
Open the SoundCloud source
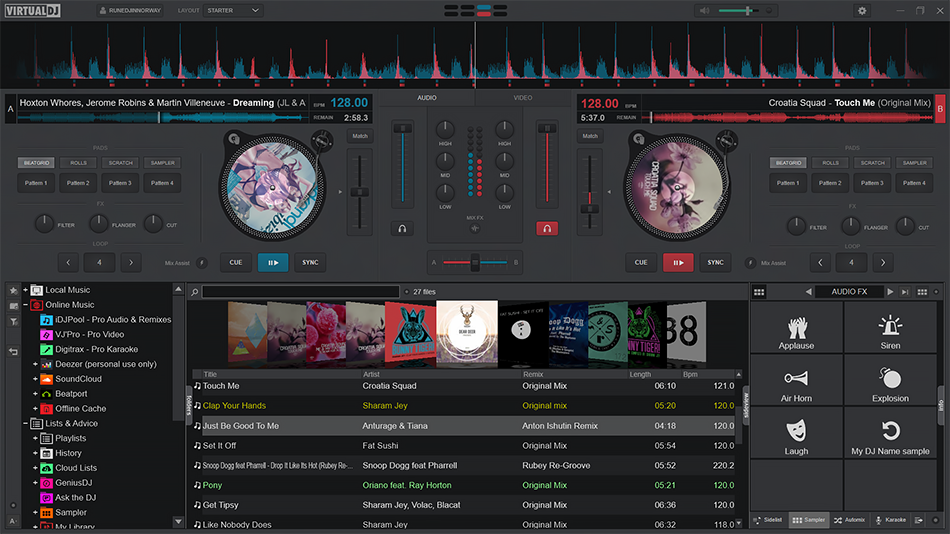[78, 379]
